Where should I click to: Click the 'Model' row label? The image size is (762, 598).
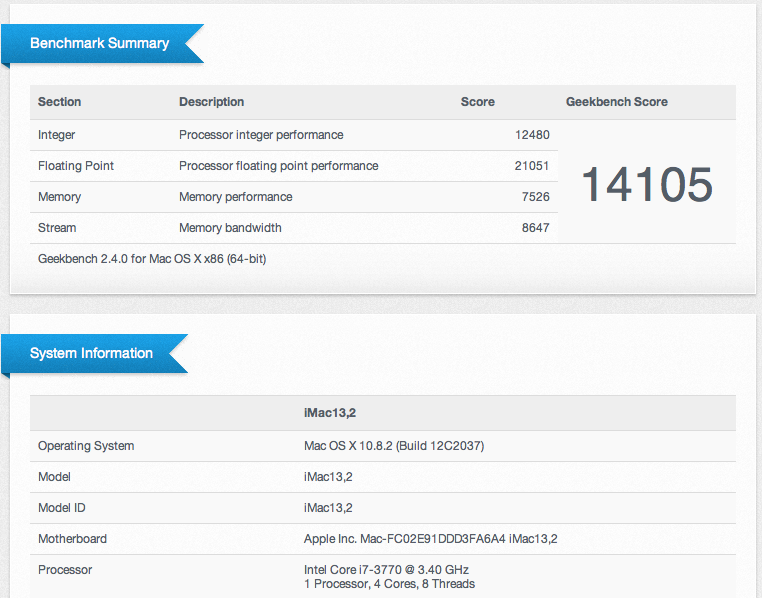click(x=54, y=477)
